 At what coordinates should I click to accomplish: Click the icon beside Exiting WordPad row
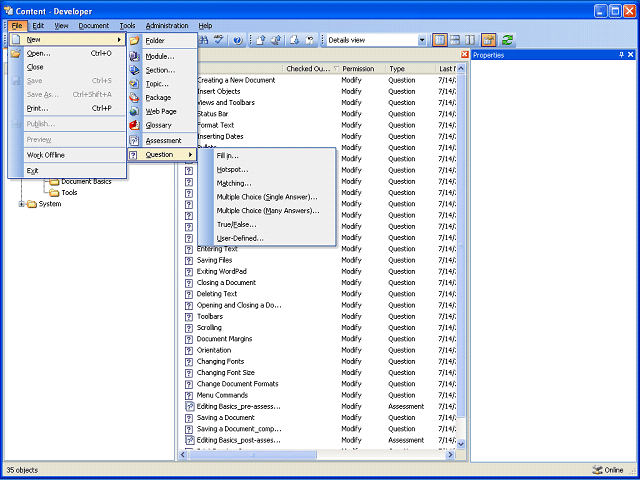[x=189, y=271]
